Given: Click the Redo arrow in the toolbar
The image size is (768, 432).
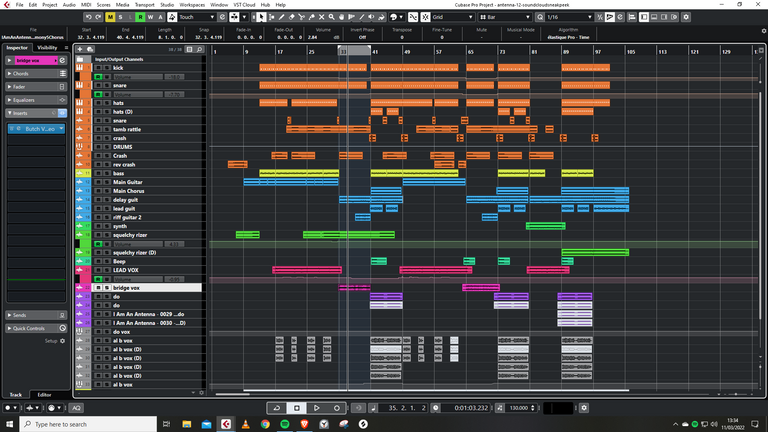Looking at the screenshot, I should point(98,17).
